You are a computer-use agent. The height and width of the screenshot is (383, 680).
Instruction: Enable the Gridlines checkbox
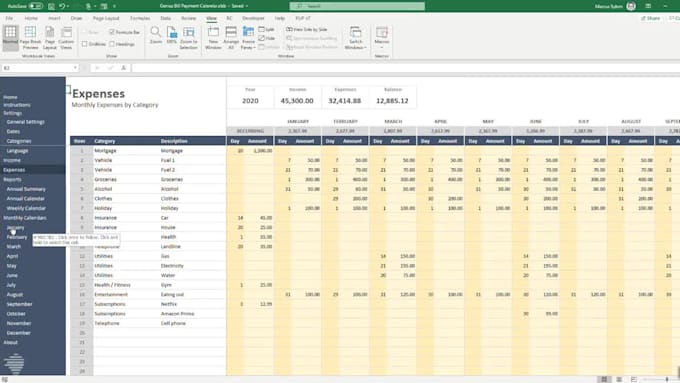85,44
